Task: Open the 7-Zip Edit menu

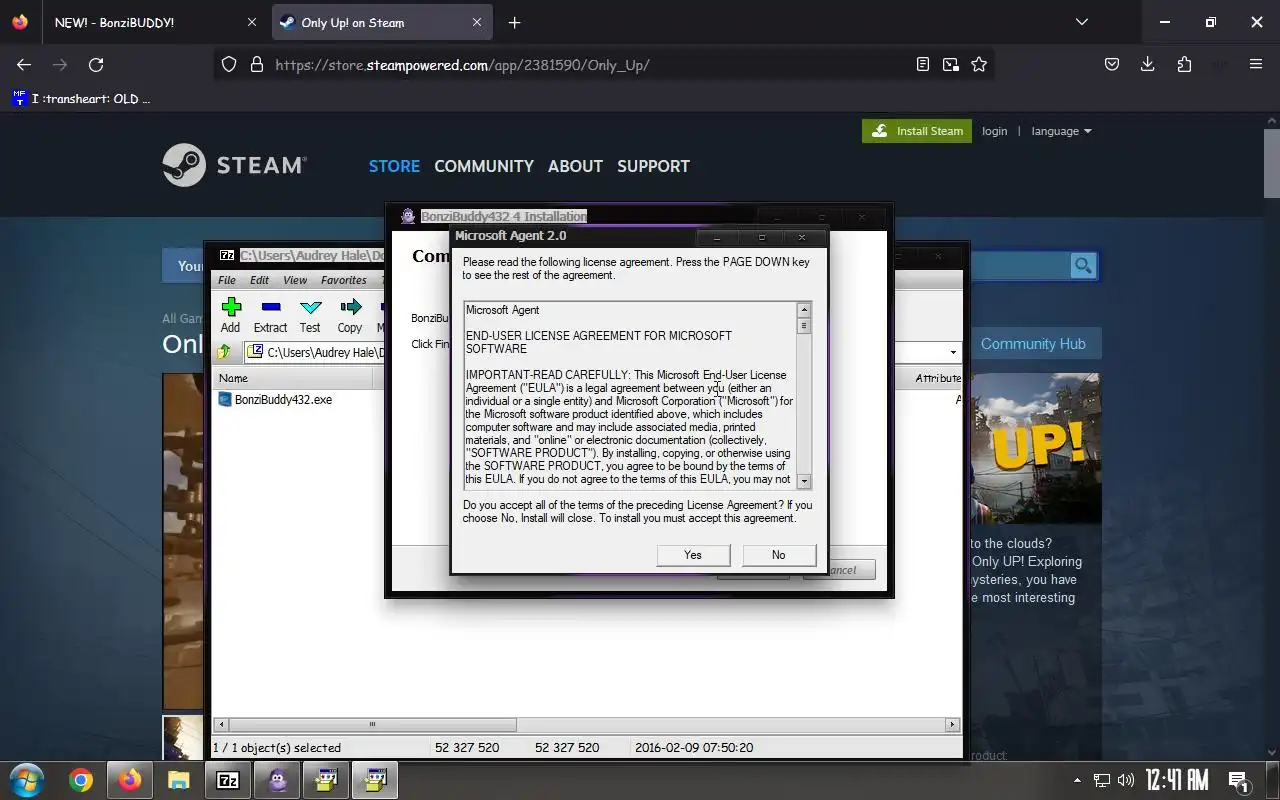Action: pos(259,280)
